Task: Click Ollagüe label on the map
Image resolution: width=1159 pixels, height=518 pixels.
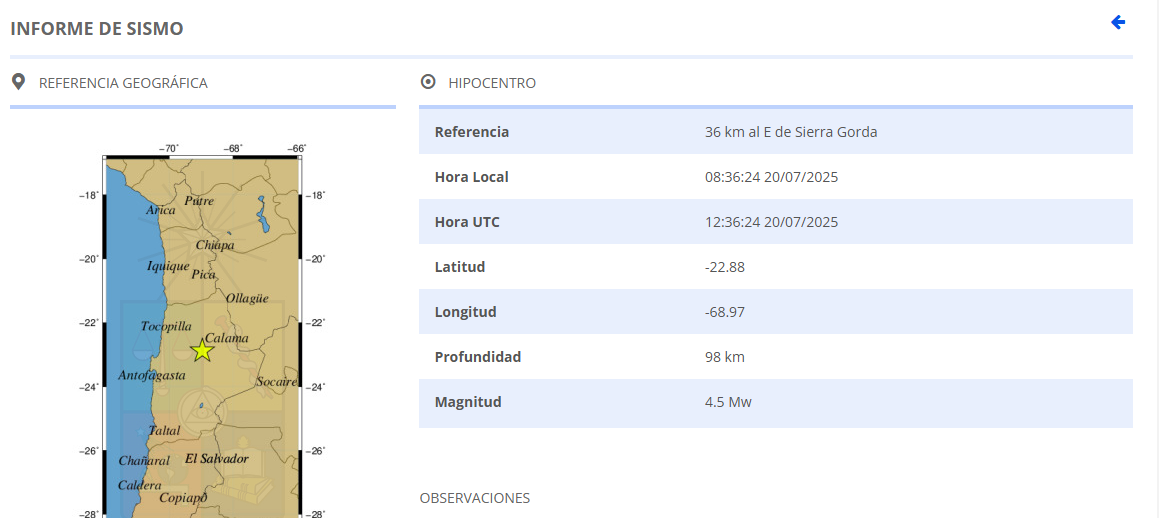Action: [x=247, y=299]
